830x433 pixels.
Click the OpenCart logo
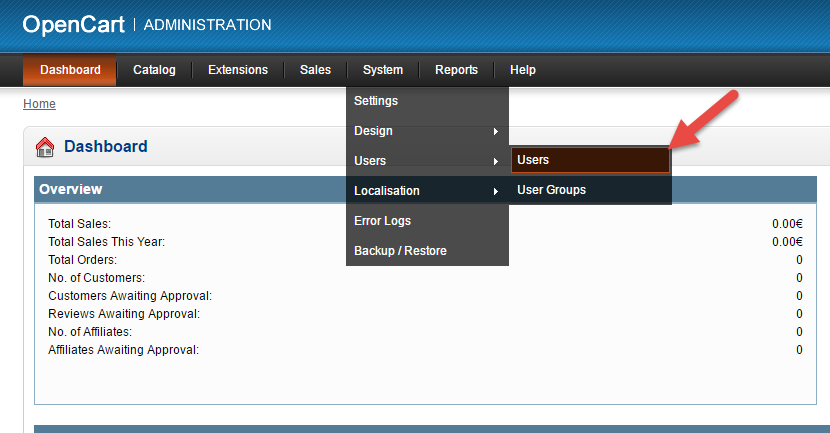pyautogui.click(x=74, y=25)
